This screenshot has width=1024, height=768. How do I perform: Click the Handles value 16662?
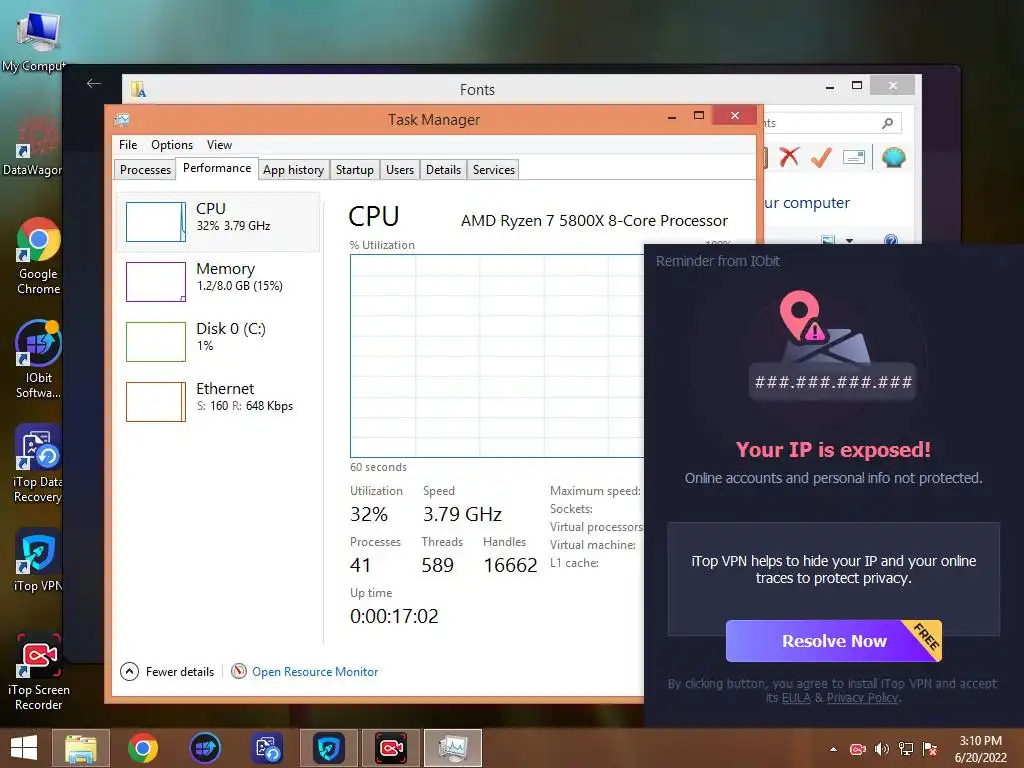point(510,565)
